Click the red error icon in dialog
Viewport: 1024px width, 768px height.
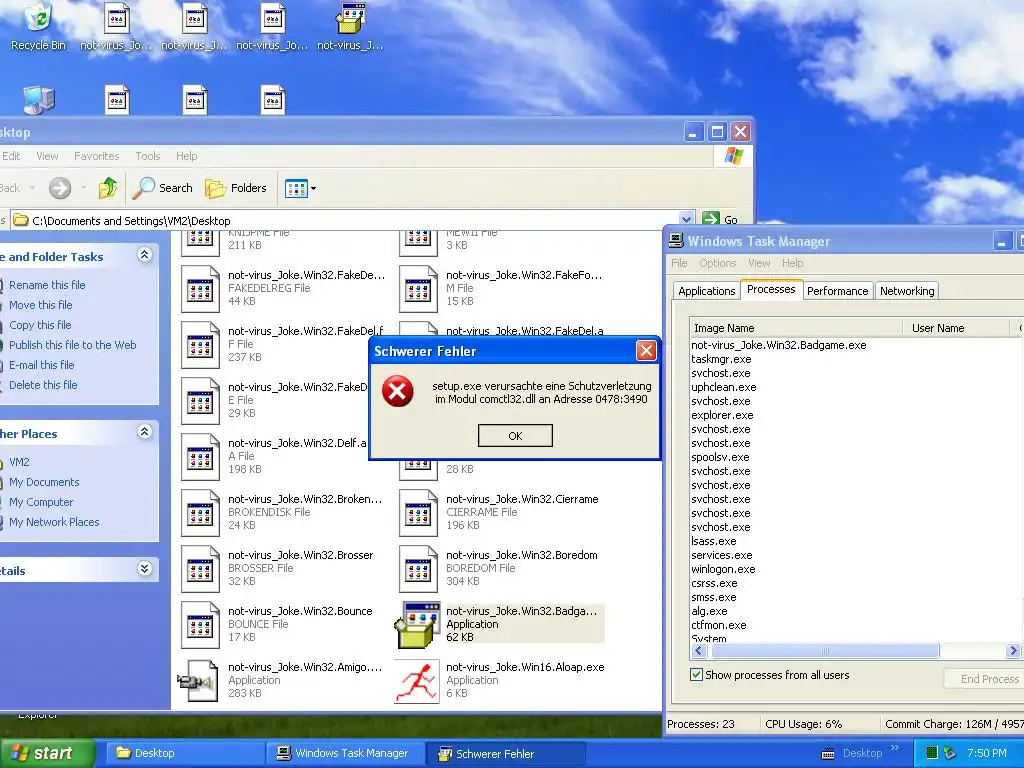click(x=398, y=391)
